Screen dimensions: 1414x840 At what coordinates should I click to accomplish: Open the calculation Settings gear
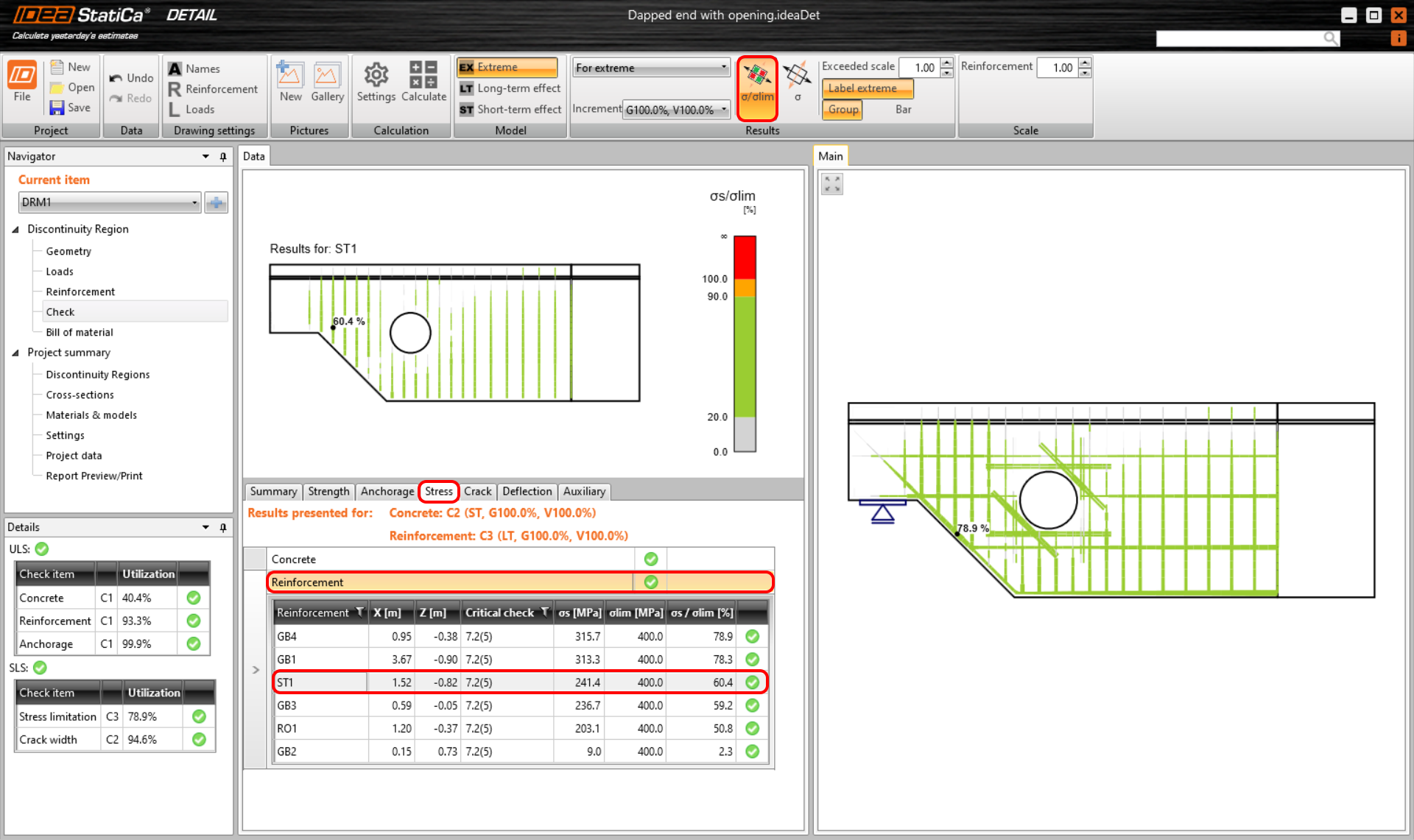(x=376, y=75)
